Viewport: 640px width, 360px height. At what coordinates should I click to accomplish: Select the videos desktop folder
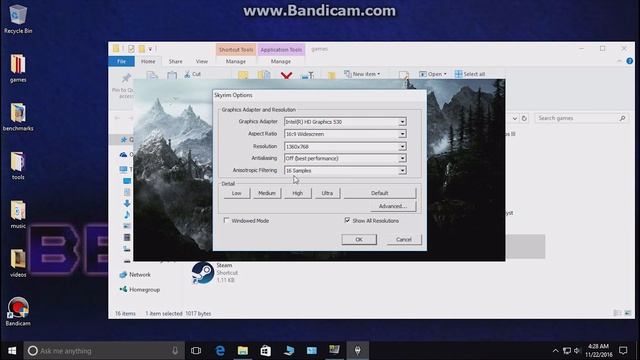pos(18,263)
